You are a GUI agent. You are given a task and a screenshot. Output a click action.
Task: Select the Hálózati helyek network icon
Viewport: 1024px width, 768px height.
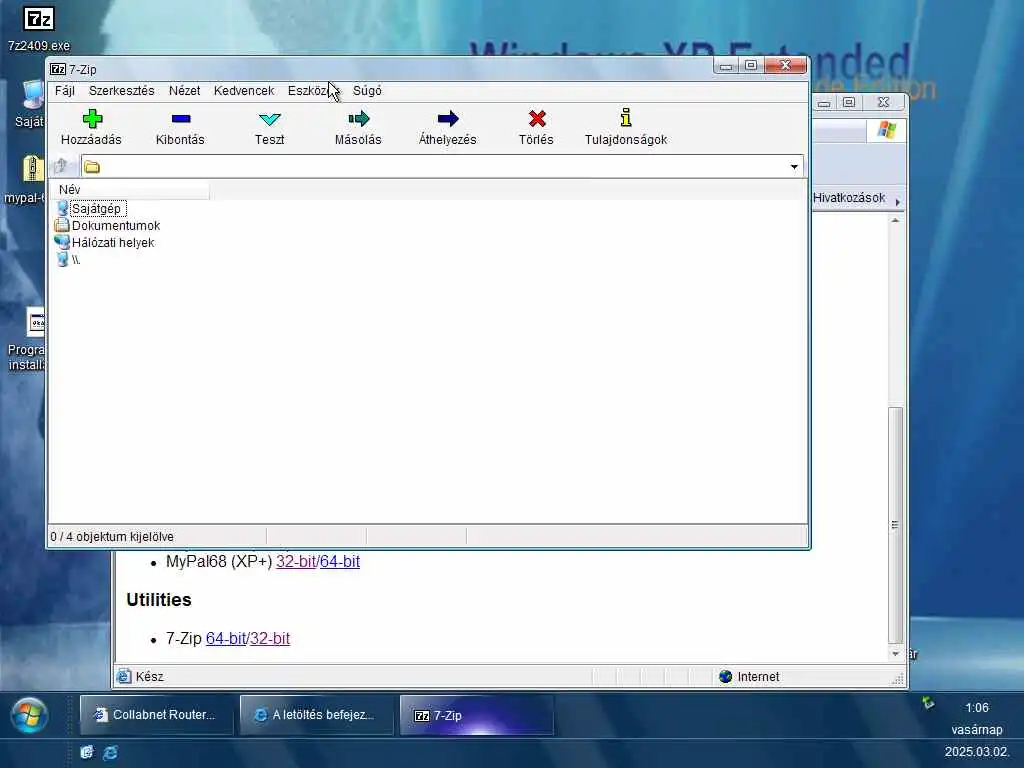(x=62, y=242)
